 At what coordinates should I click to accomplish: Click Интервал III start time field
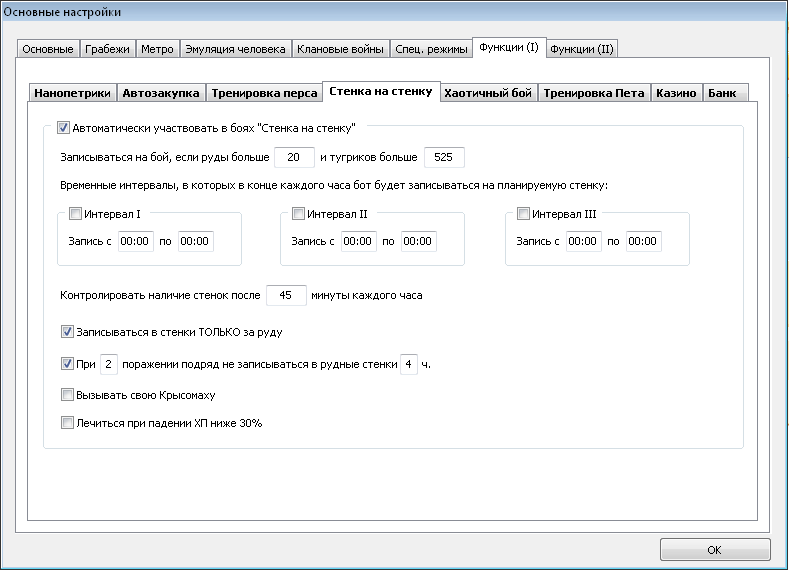click(584, 241)
